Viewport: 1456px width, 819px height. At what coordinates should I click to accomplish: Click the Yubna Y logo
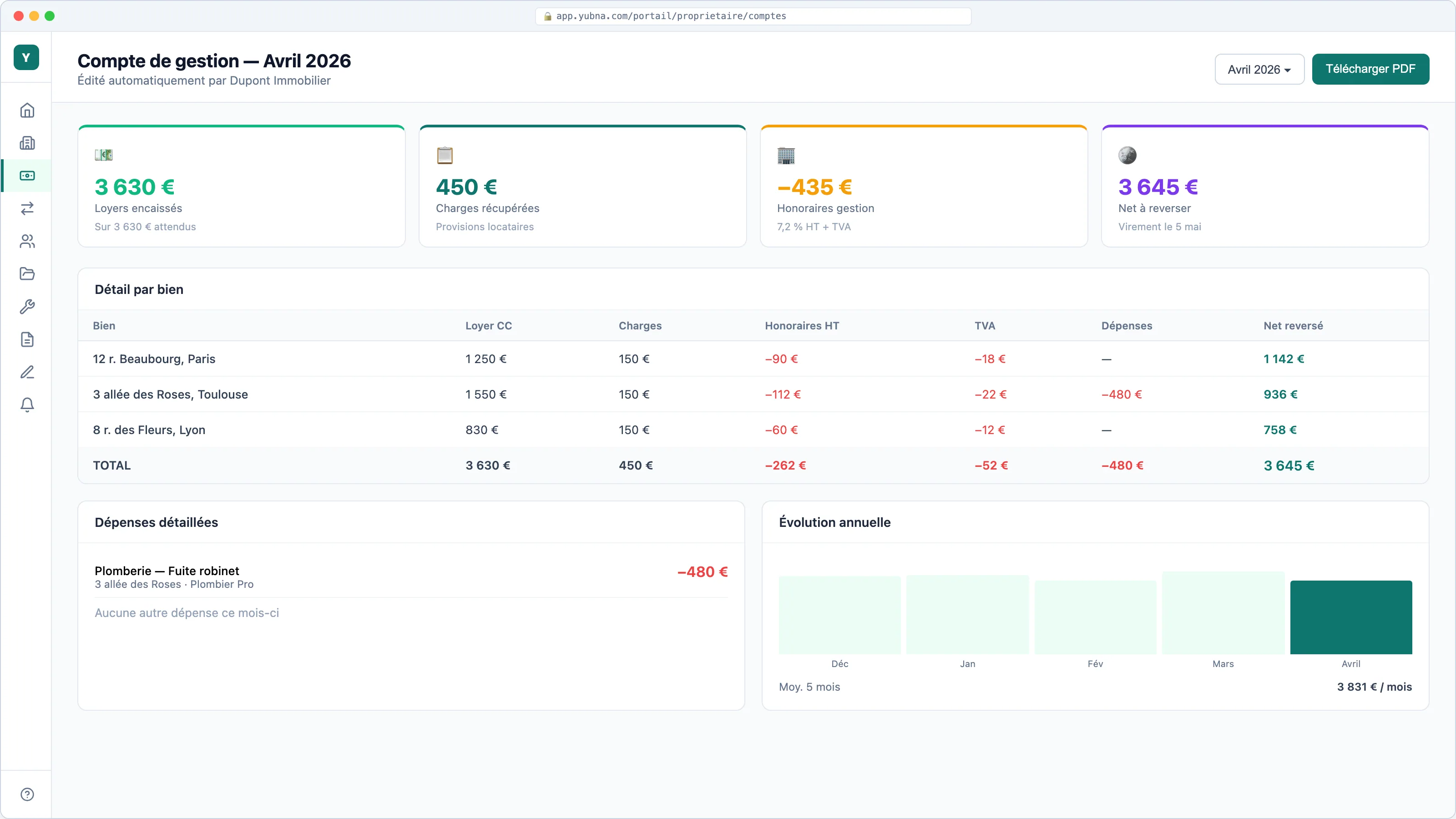pos(26,57)
